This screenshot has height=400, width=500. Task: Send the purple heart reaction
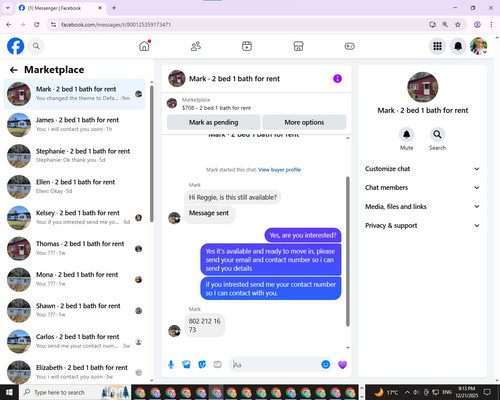(342, 365)
